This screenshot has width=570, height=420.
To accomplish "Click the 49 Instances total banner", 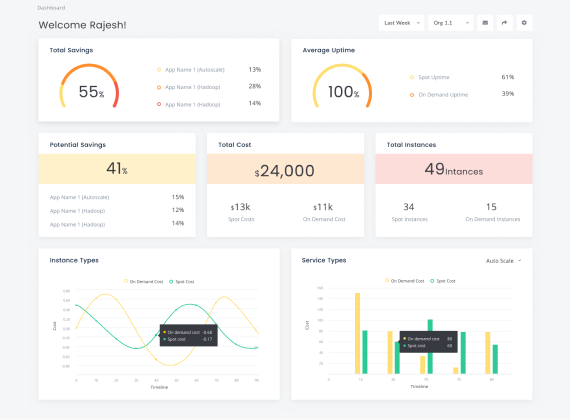I will coord(454,169).
